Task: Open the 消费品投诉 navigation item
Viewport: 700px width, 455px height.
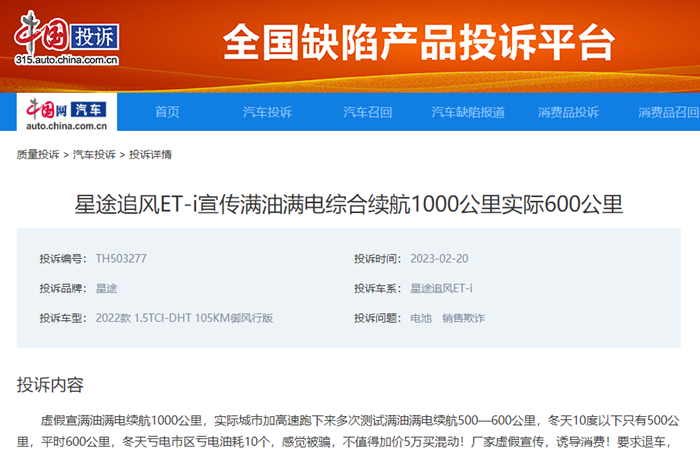Action: (x=568, y=112)
